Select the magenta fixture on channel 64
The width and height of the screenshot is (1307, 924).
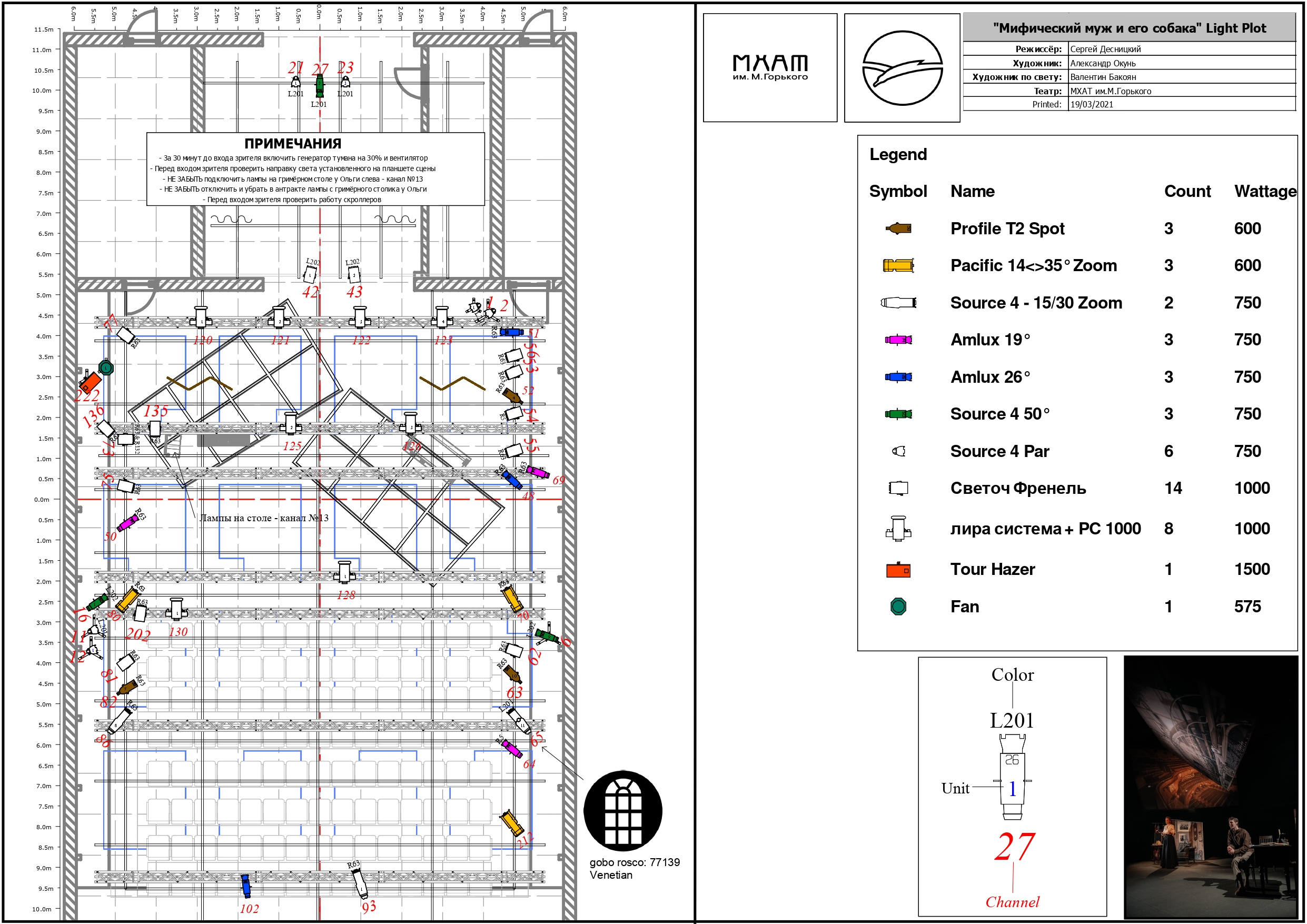coord(512,748)
